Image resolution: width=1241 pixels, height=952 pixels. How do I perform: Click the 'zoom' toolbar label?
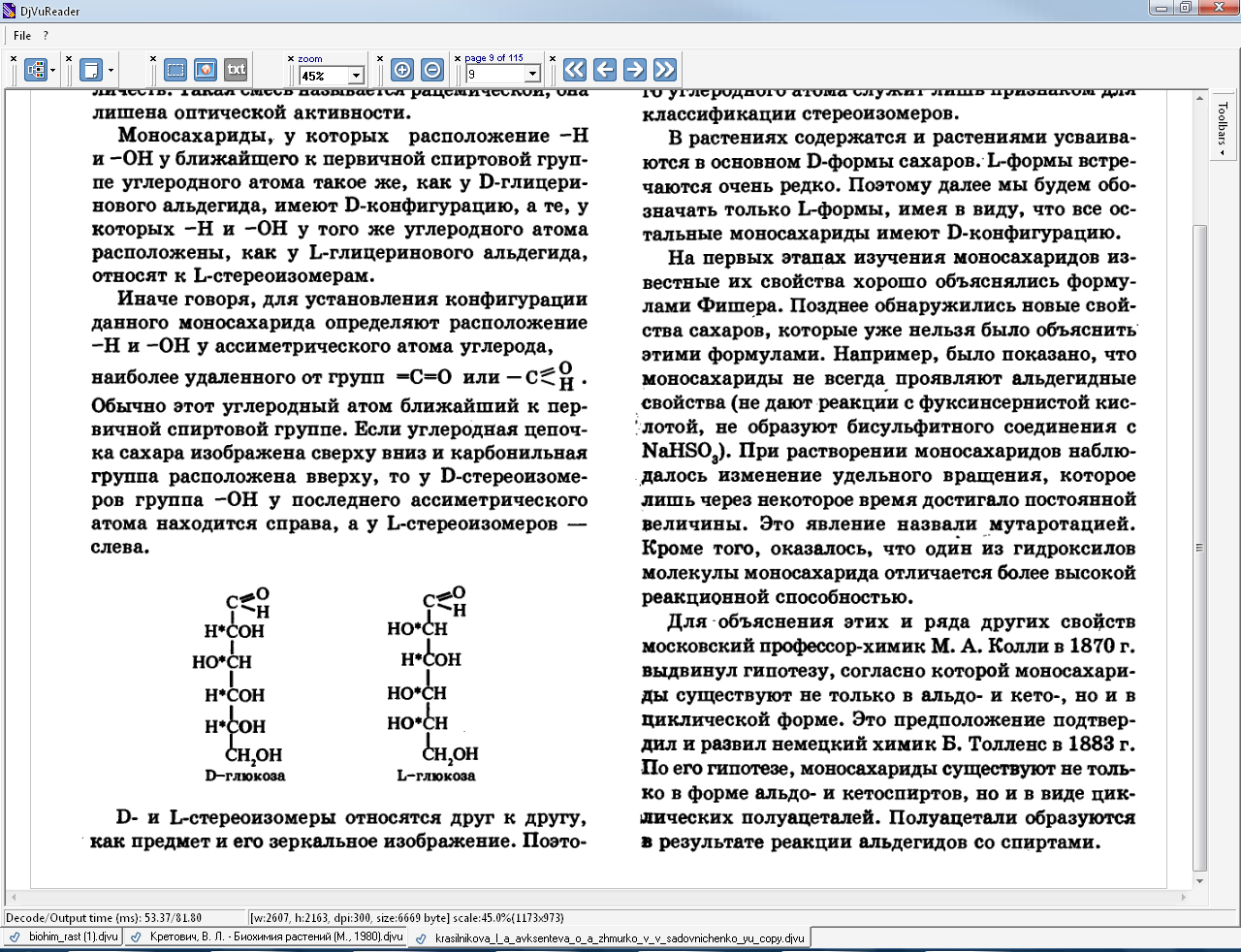310,59
